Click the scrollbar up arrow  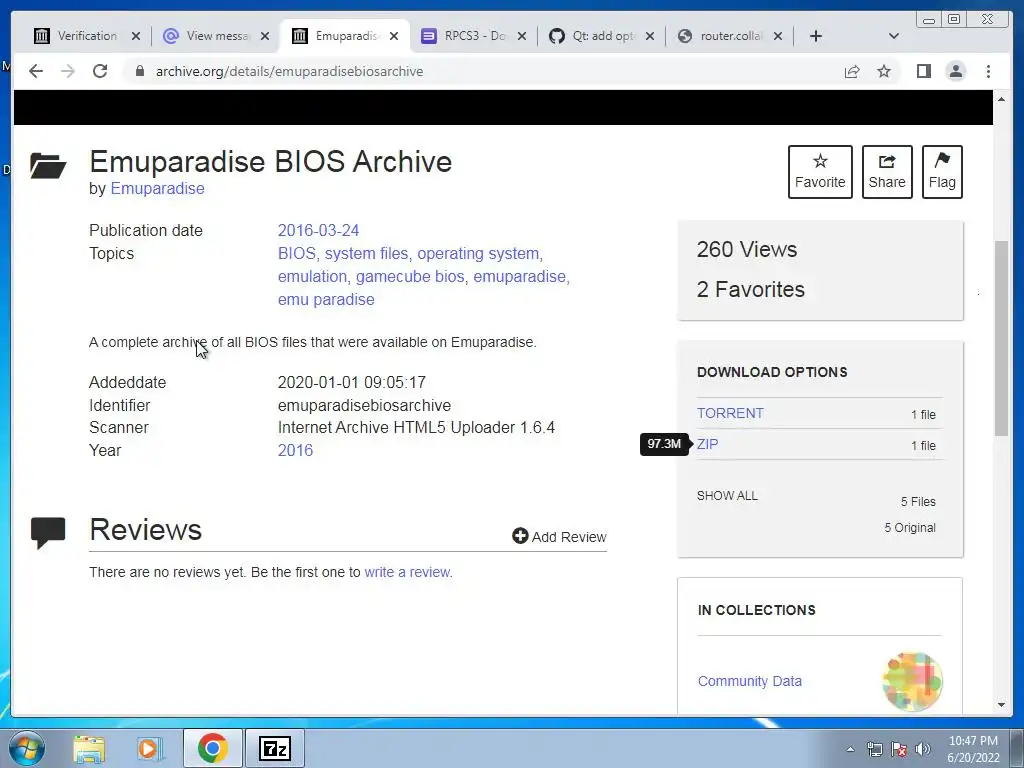[x=1002, y=99]
